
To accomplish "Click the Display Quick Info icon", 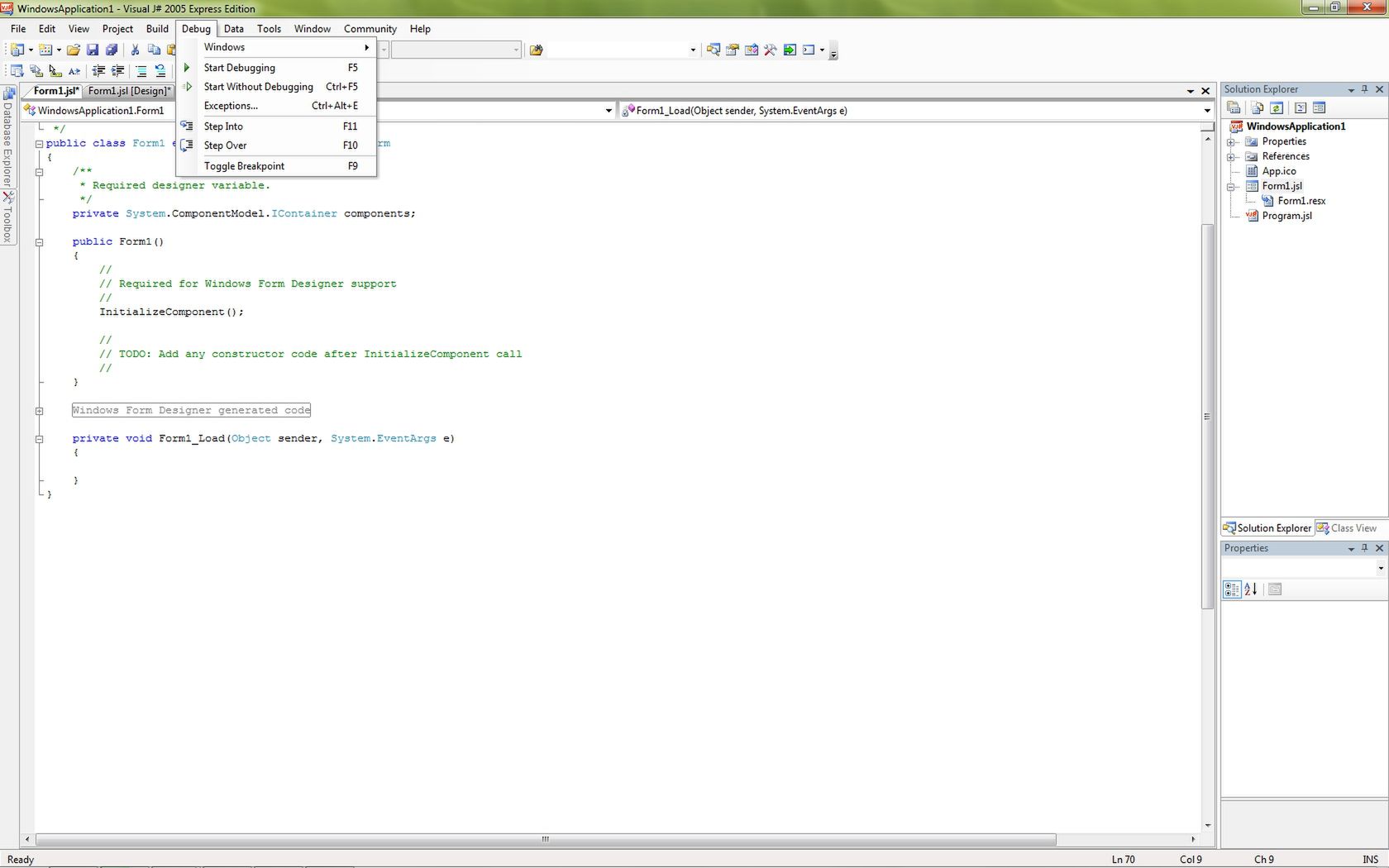I will coord(55,71).
